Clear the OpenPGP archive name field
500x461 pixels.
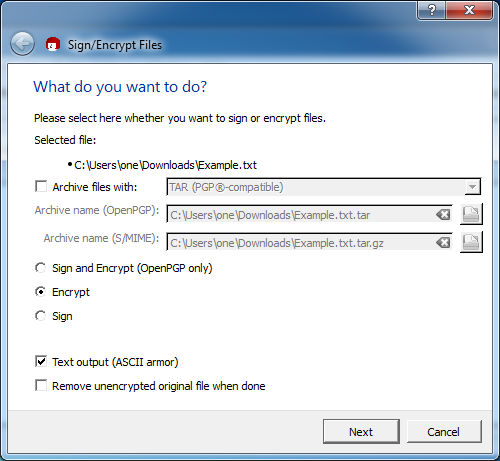(443, 215)
